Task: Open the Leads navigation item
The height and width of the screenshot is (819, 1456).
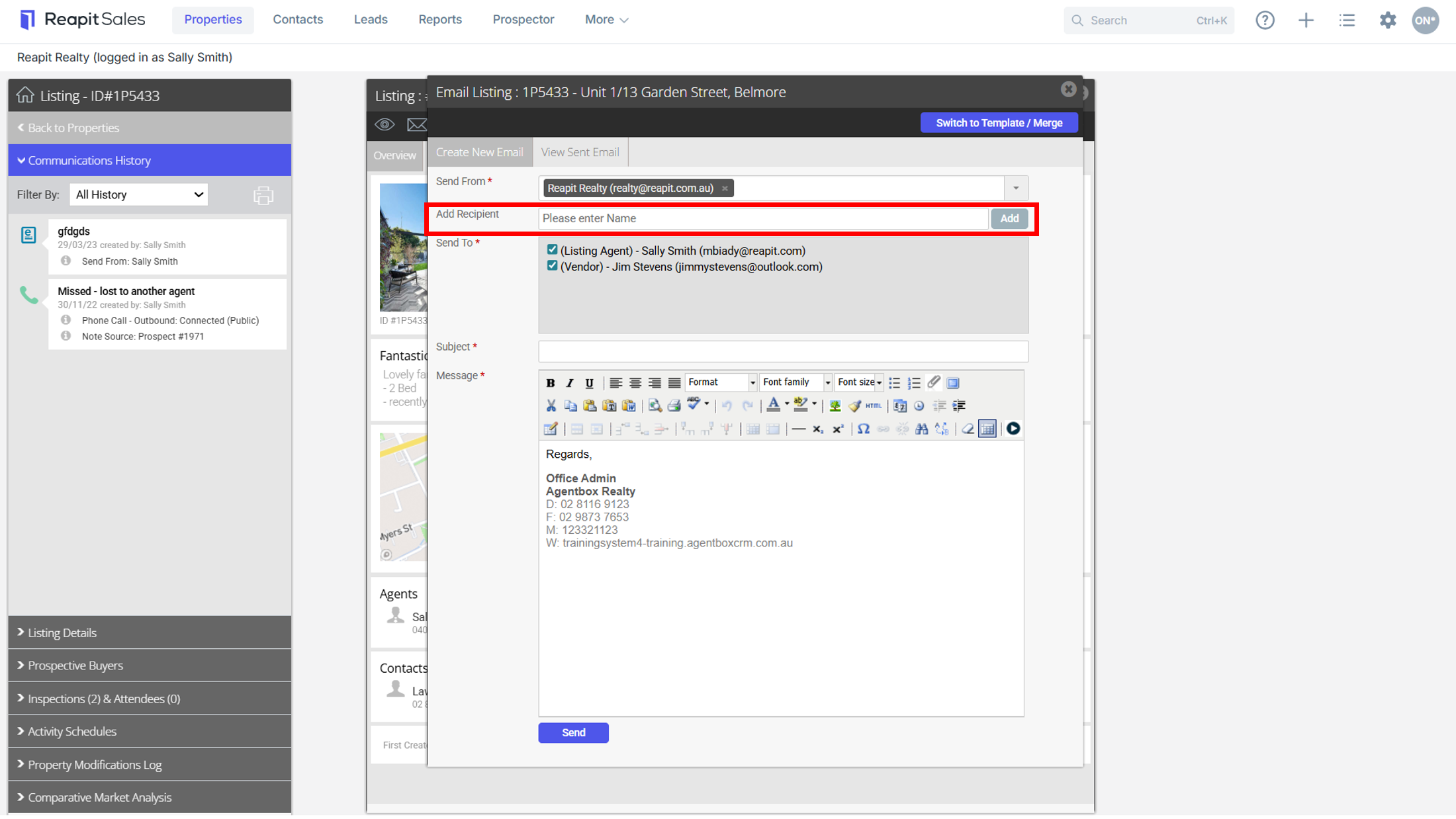Action: pos(371,20)
